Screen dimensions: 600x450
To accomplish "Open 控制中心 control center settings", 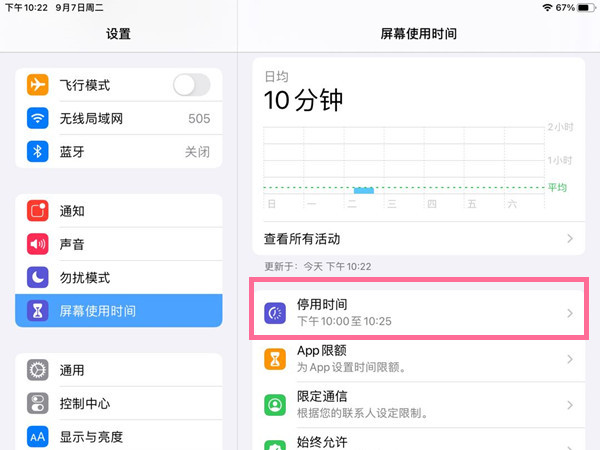I will click(x=118, y=403).
